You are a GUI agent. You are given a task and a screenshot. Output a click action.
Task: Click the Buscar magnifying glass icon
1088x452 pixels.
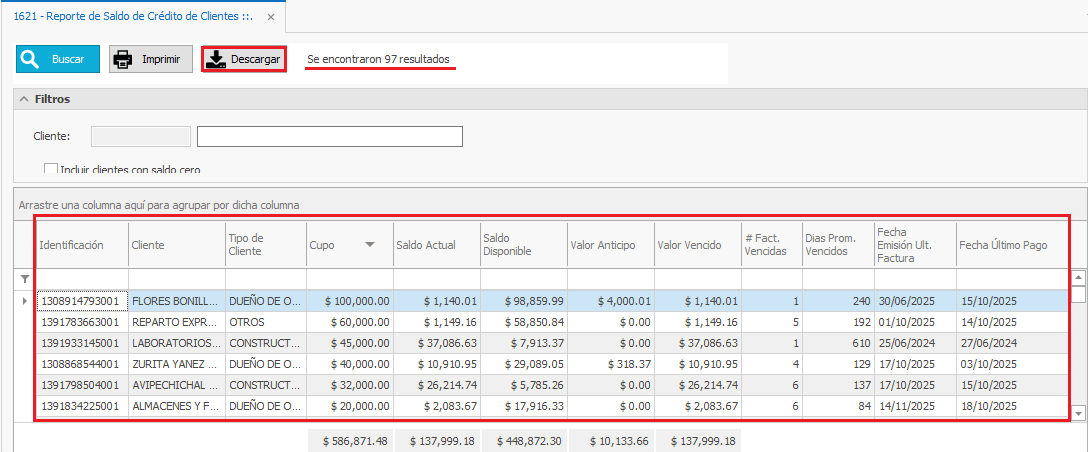pos(30,60)
